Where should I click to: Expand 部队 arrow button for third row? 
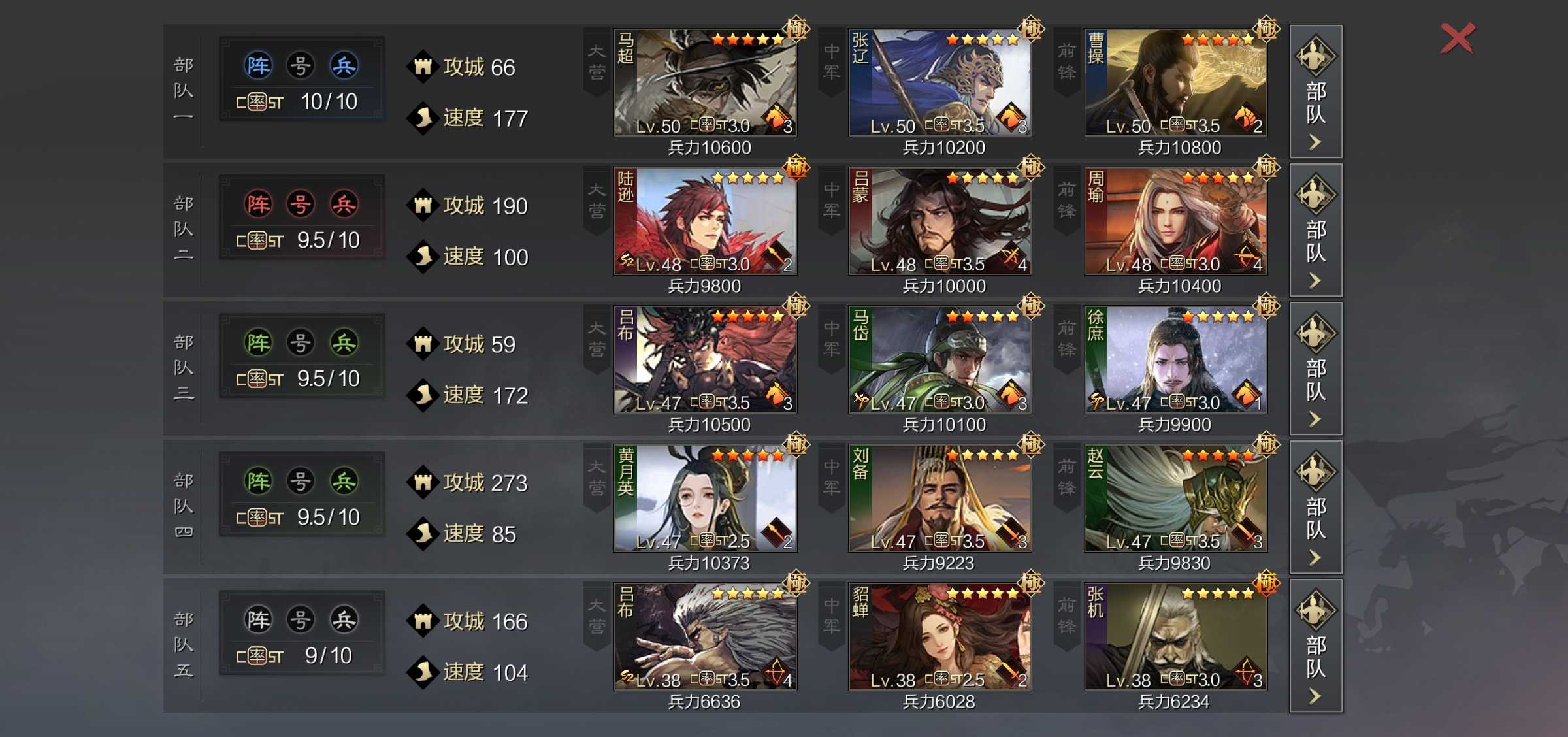click(x=1316, y=368)
